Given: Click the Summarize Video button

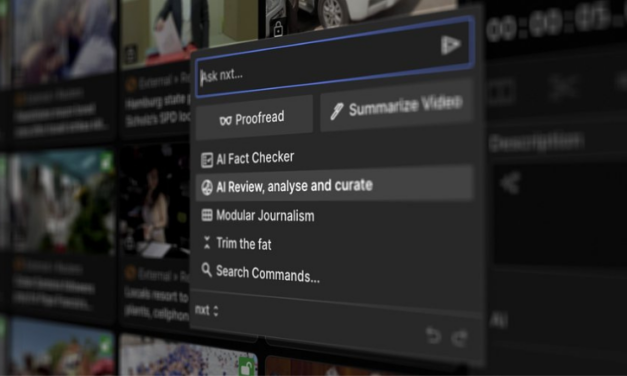Looking at the screenshot, I should pyautogui.click(x=397, y=106).
